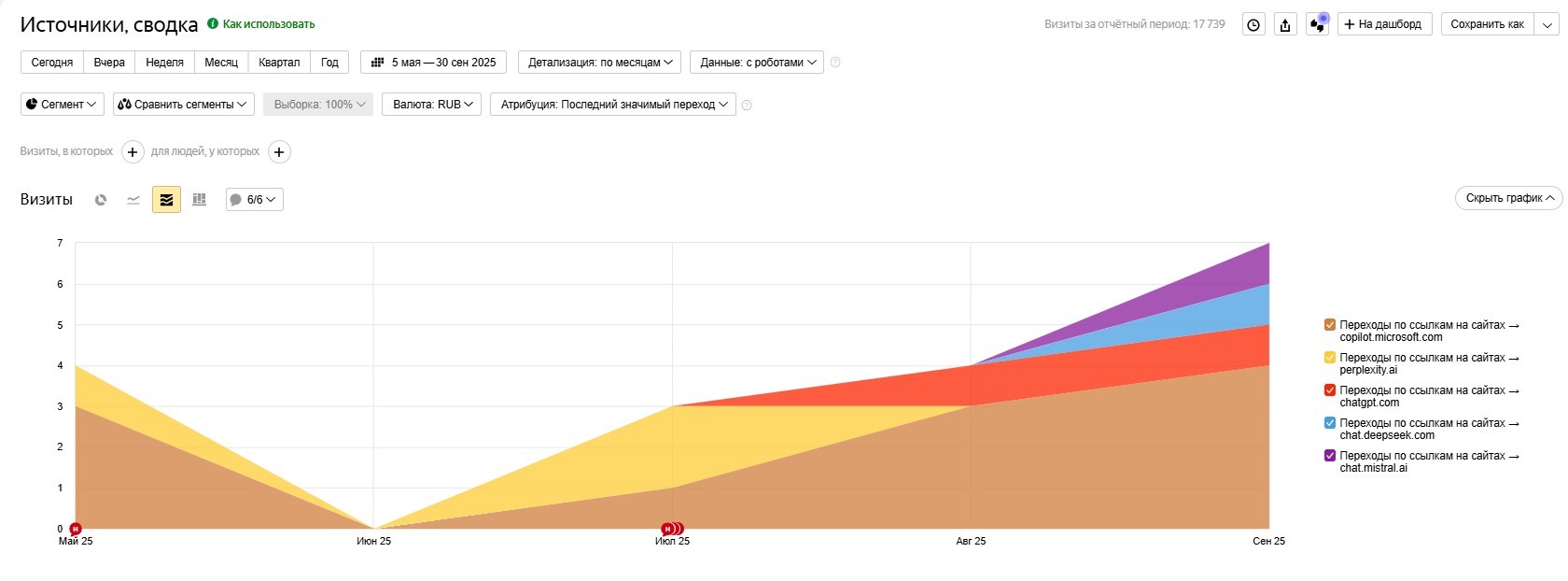The height and width of the screenshot is (581, 1568).
Task: Select the stacked area chart icon
Action: point(166,200)
